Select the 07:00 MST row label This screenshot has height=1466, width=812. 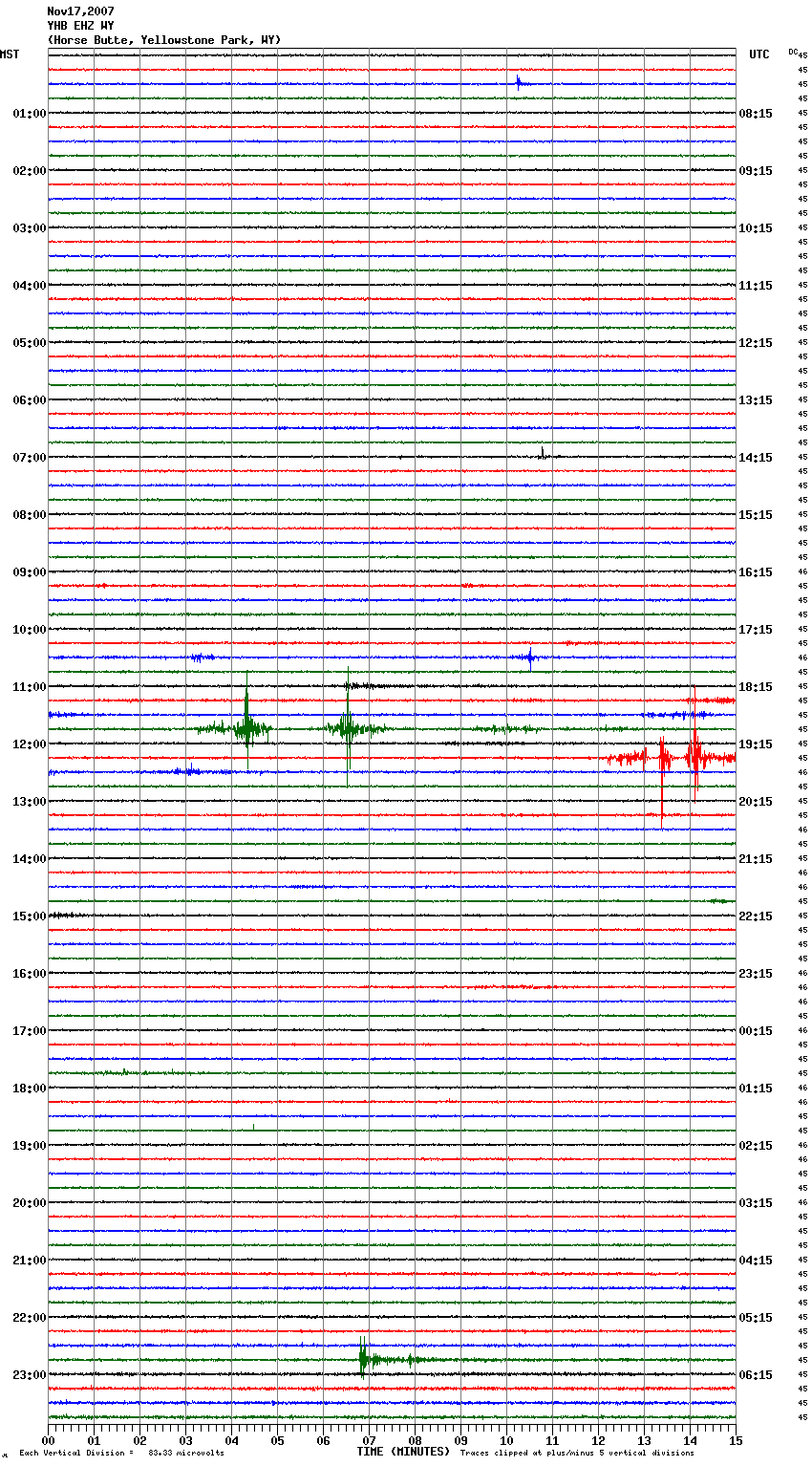click(x=29, y=458)
